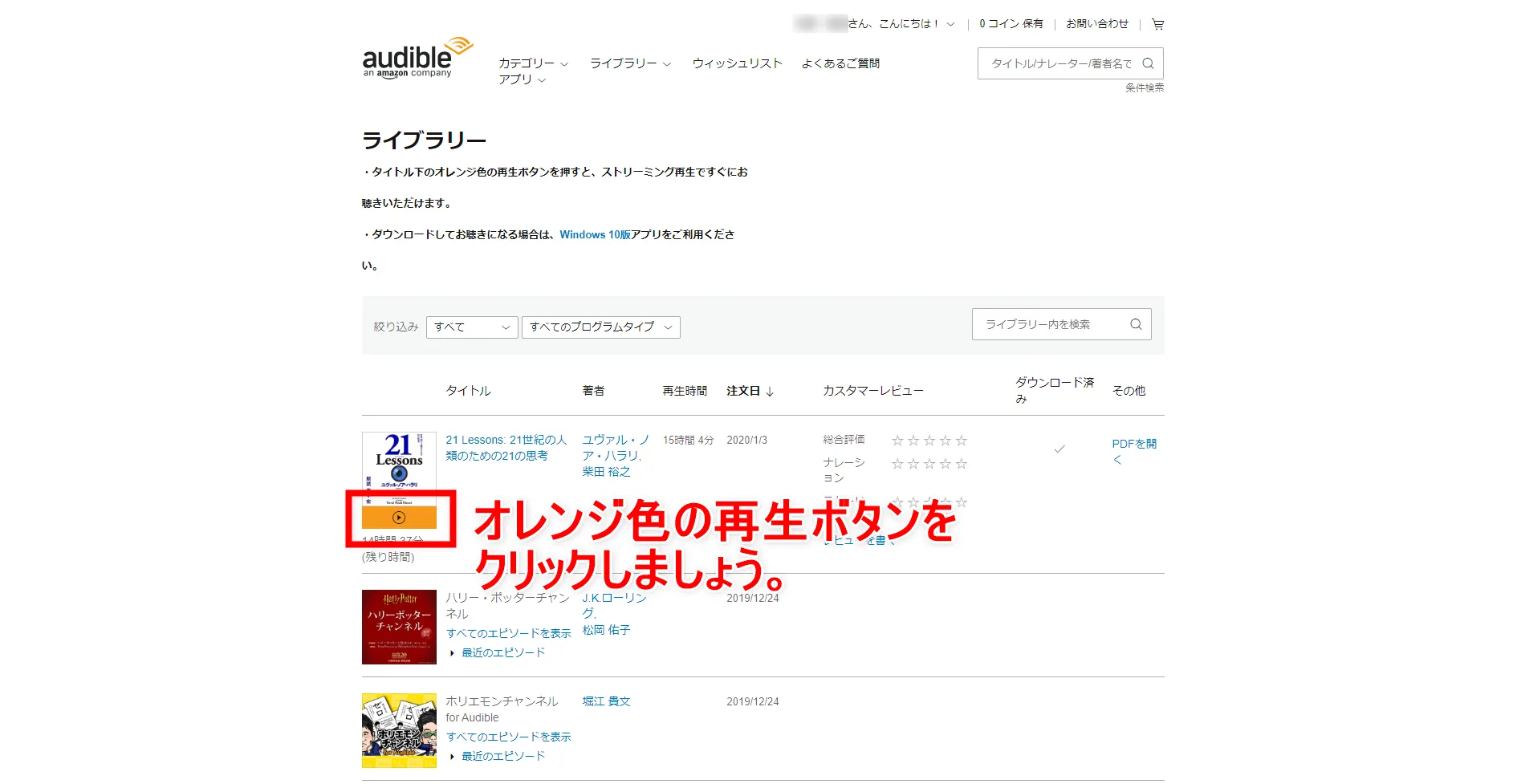This screenshot has height=784, width=1525.
Task: Click author ユヴァル・ノア・ハラリ link
Action: click(615, 448)
